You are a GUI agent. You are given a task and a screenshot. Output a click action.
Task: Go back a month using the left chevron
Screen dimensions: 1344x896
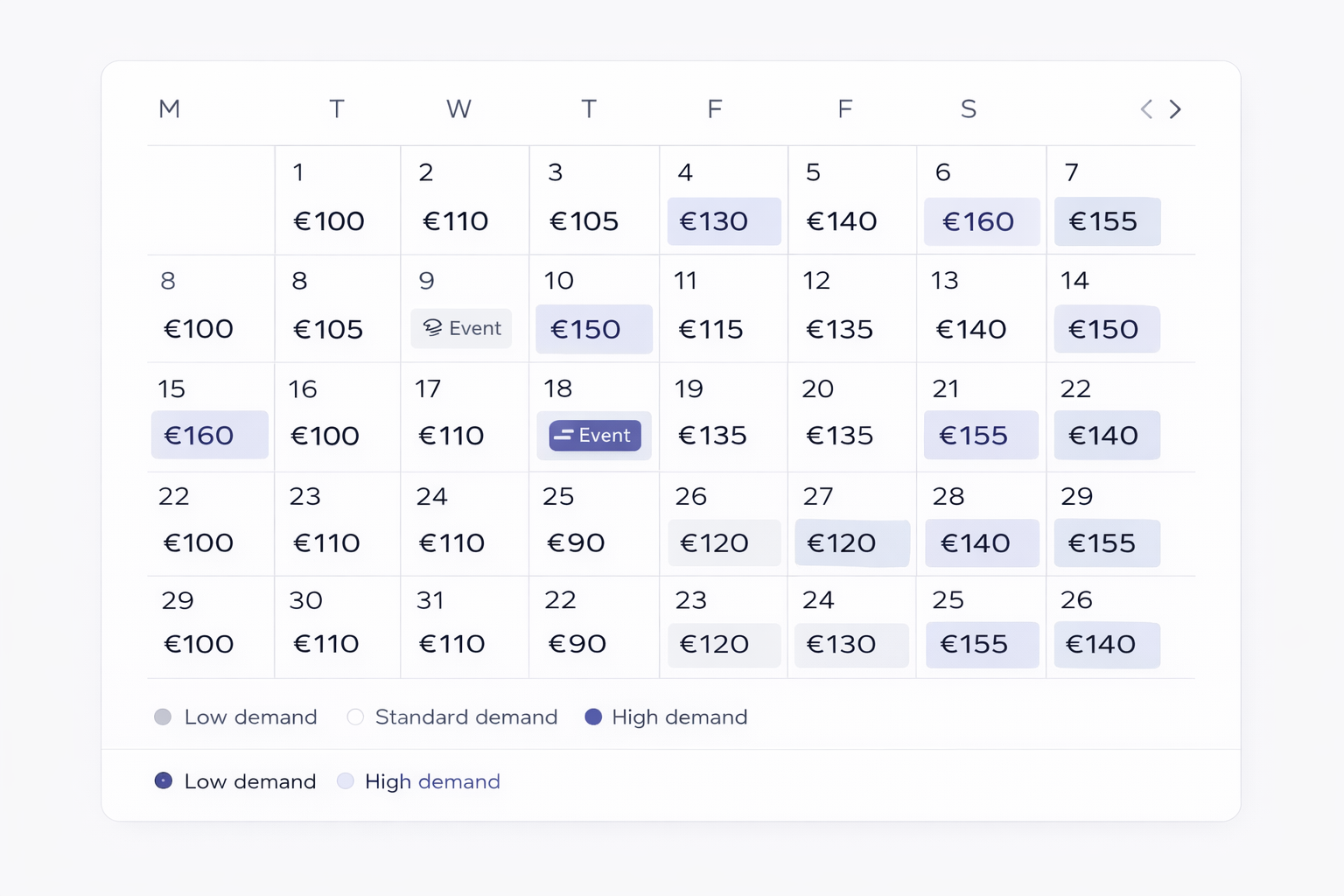[x=1146, y=109]
